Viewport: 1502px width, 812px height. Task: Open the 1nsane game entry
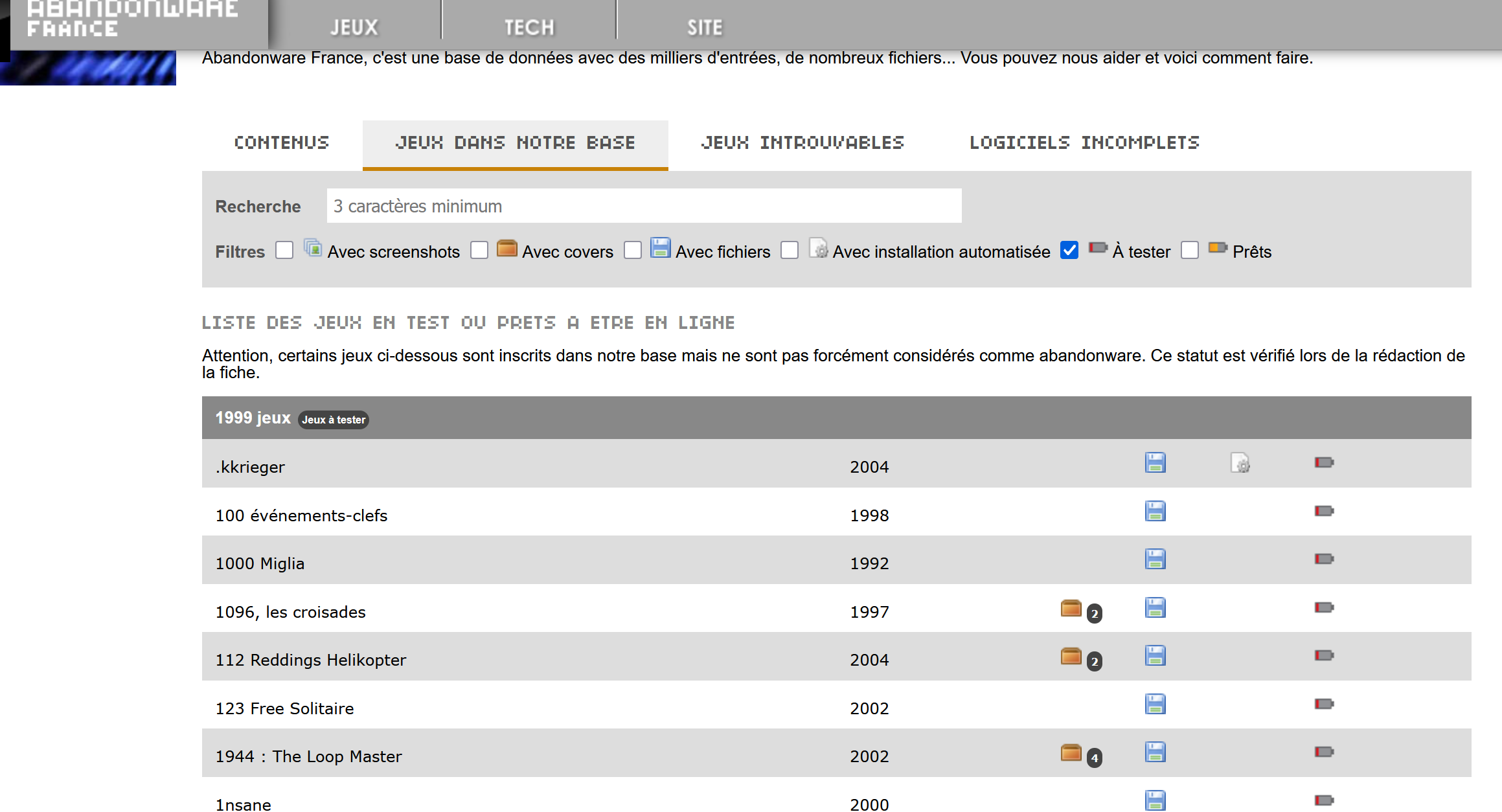[x=243, y=805]
